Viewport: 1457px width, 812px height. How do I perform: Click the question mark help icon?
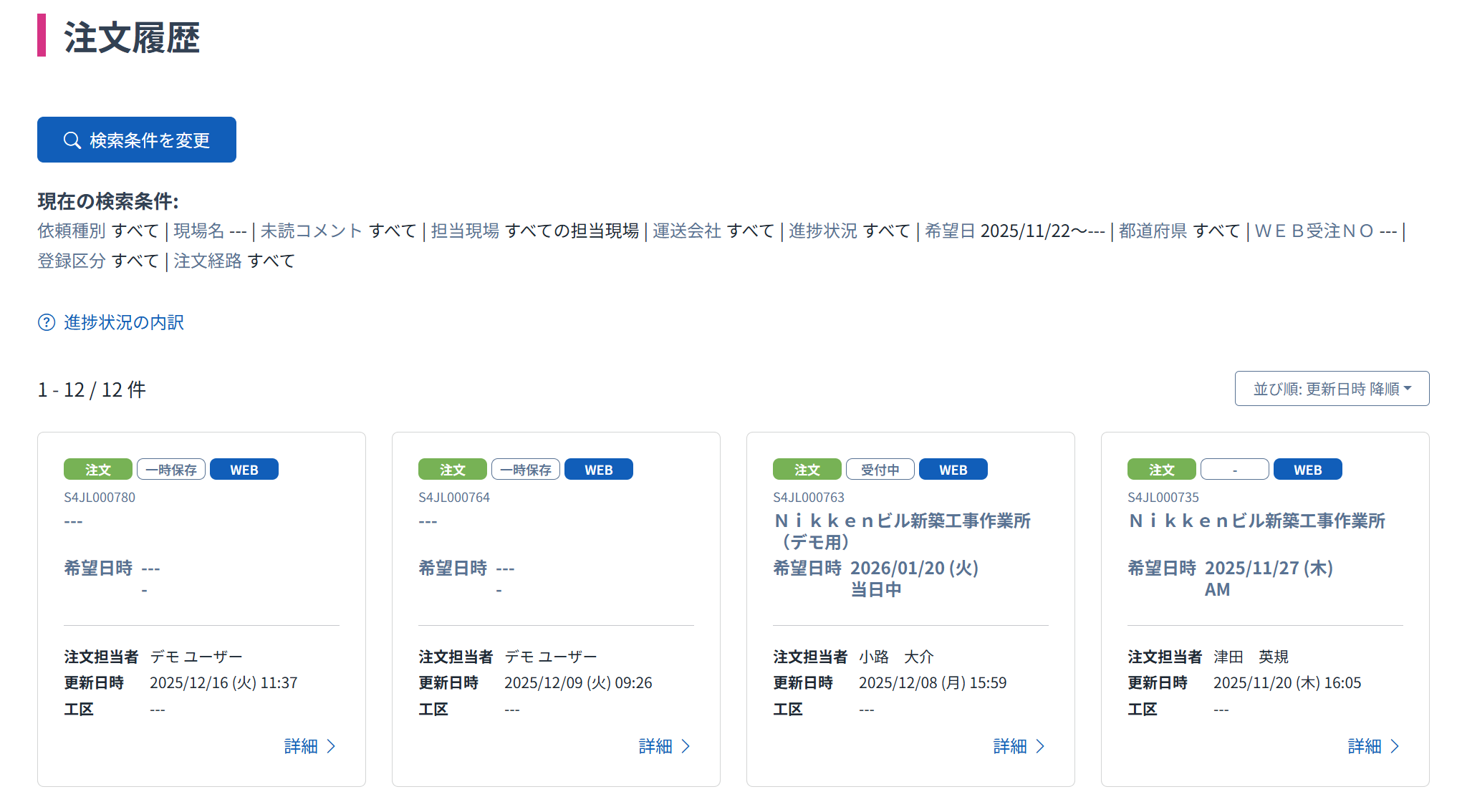pyautogui.click(x=47, y=322)
